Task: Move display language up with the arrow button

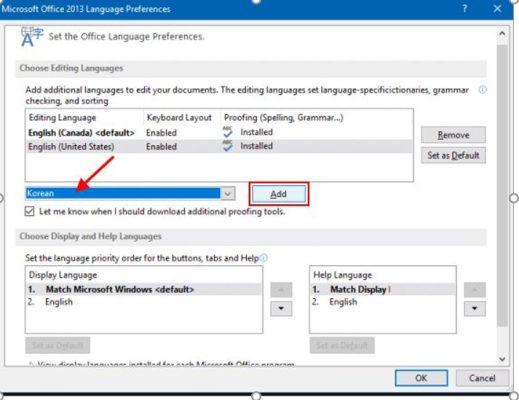Action: (281, 290)
